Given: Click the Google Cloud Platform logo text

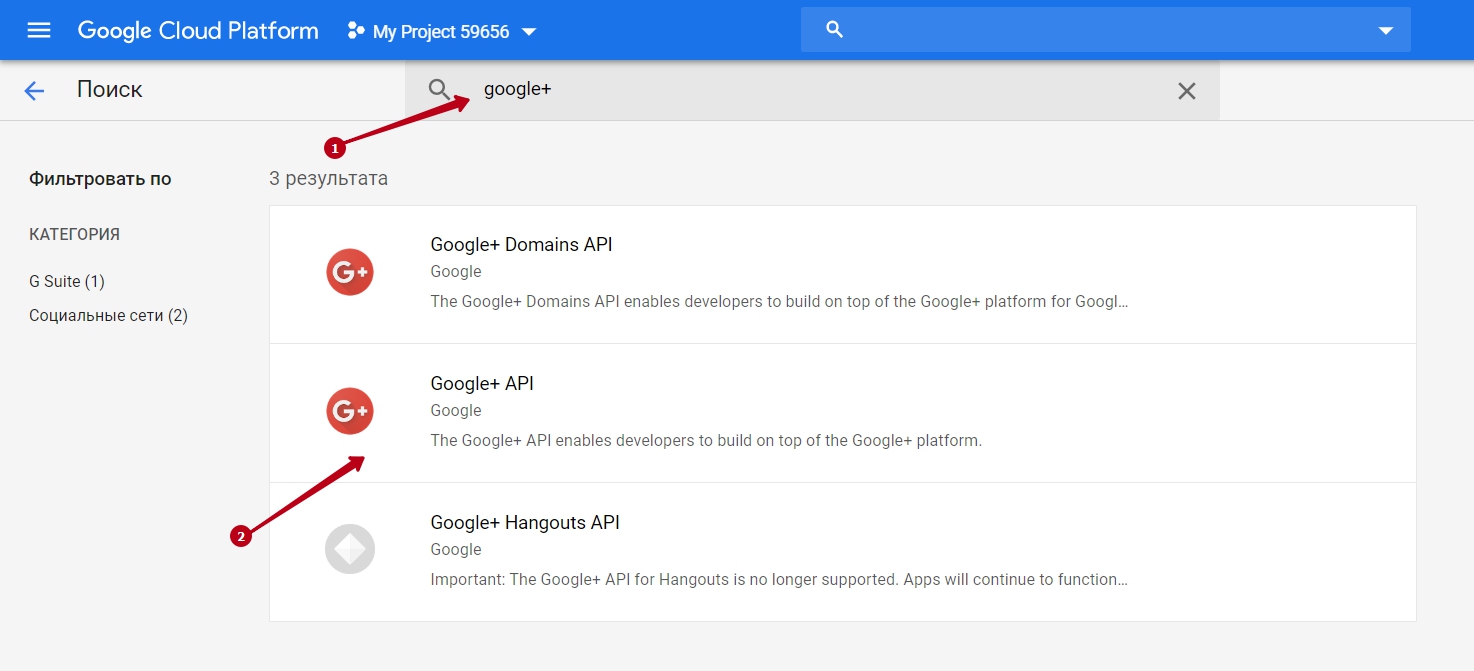Looking at the screenshot, I should click(198, 31).
